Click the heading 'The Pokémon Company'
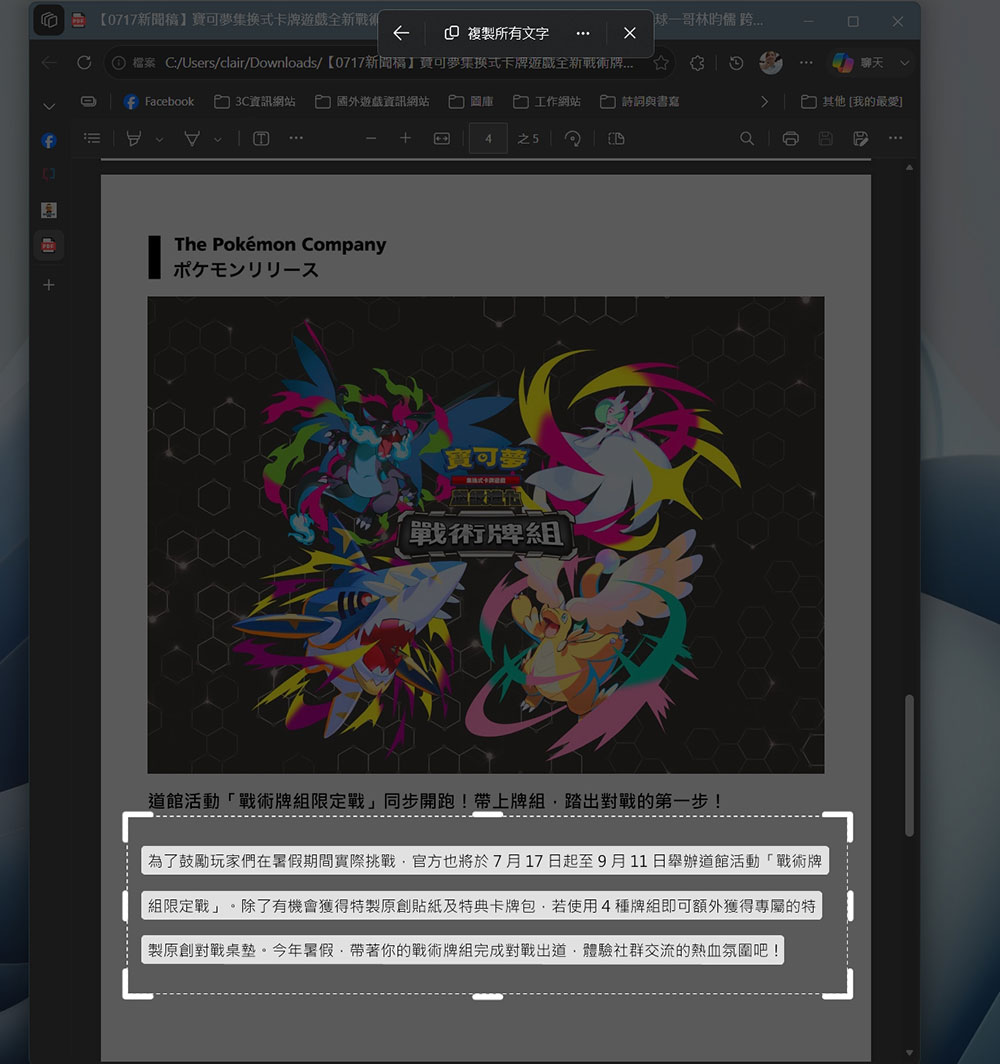The height and width of the screenshot is (1064, 1000). tap(280, 244)
